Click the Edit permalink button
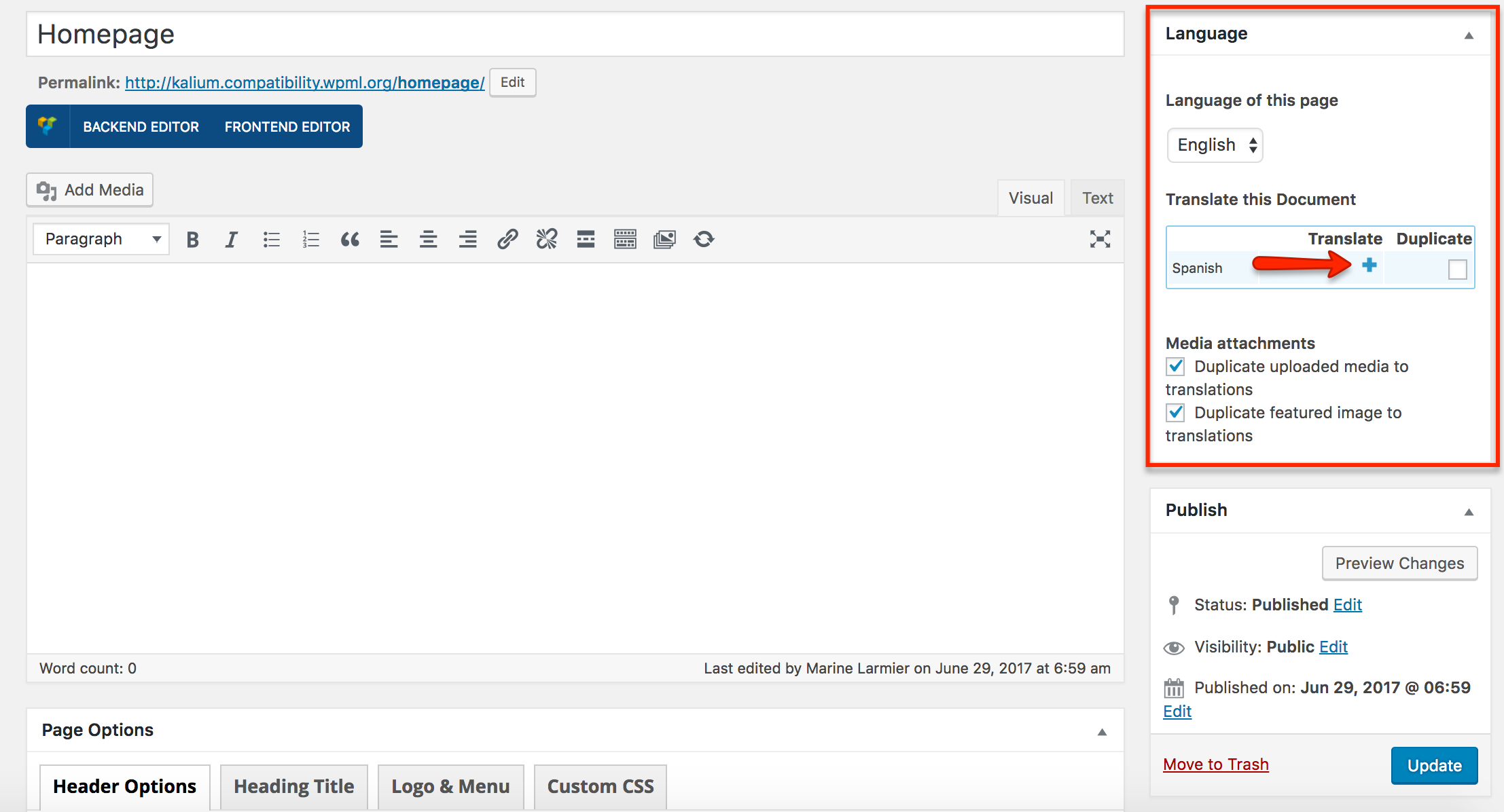 tap(515, 82)
